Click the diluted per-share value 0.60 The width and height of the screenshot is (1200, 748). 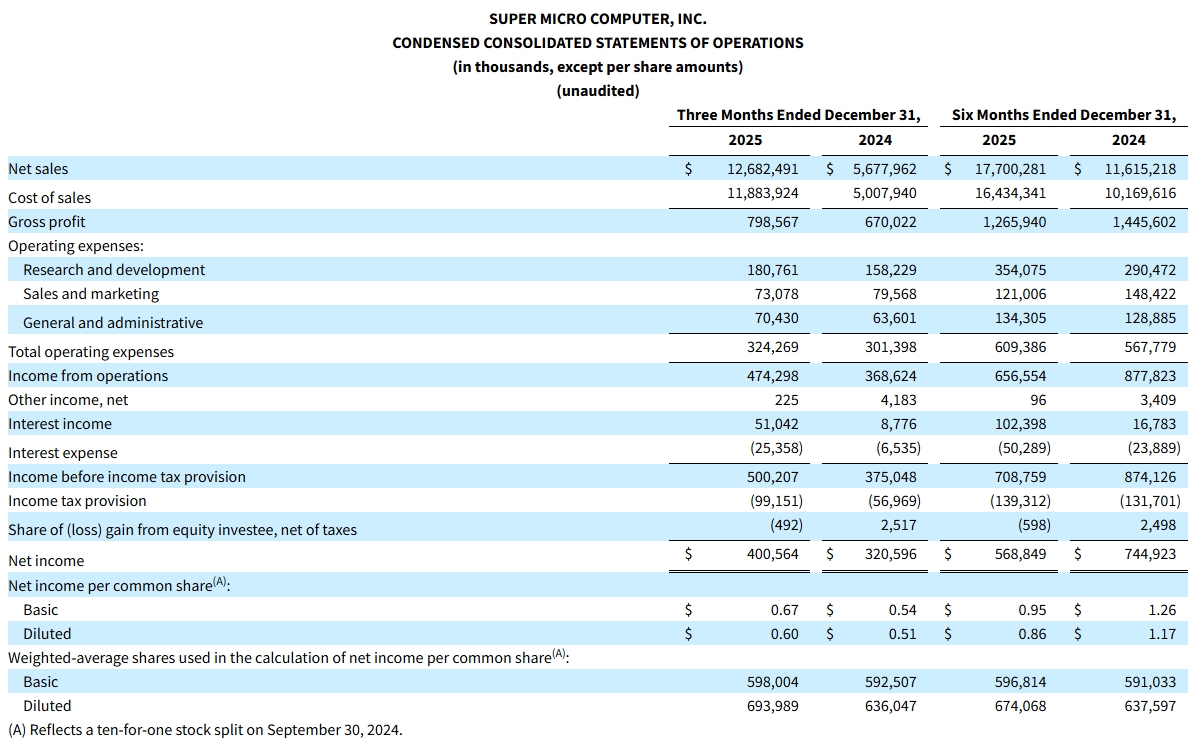point(784,634)
